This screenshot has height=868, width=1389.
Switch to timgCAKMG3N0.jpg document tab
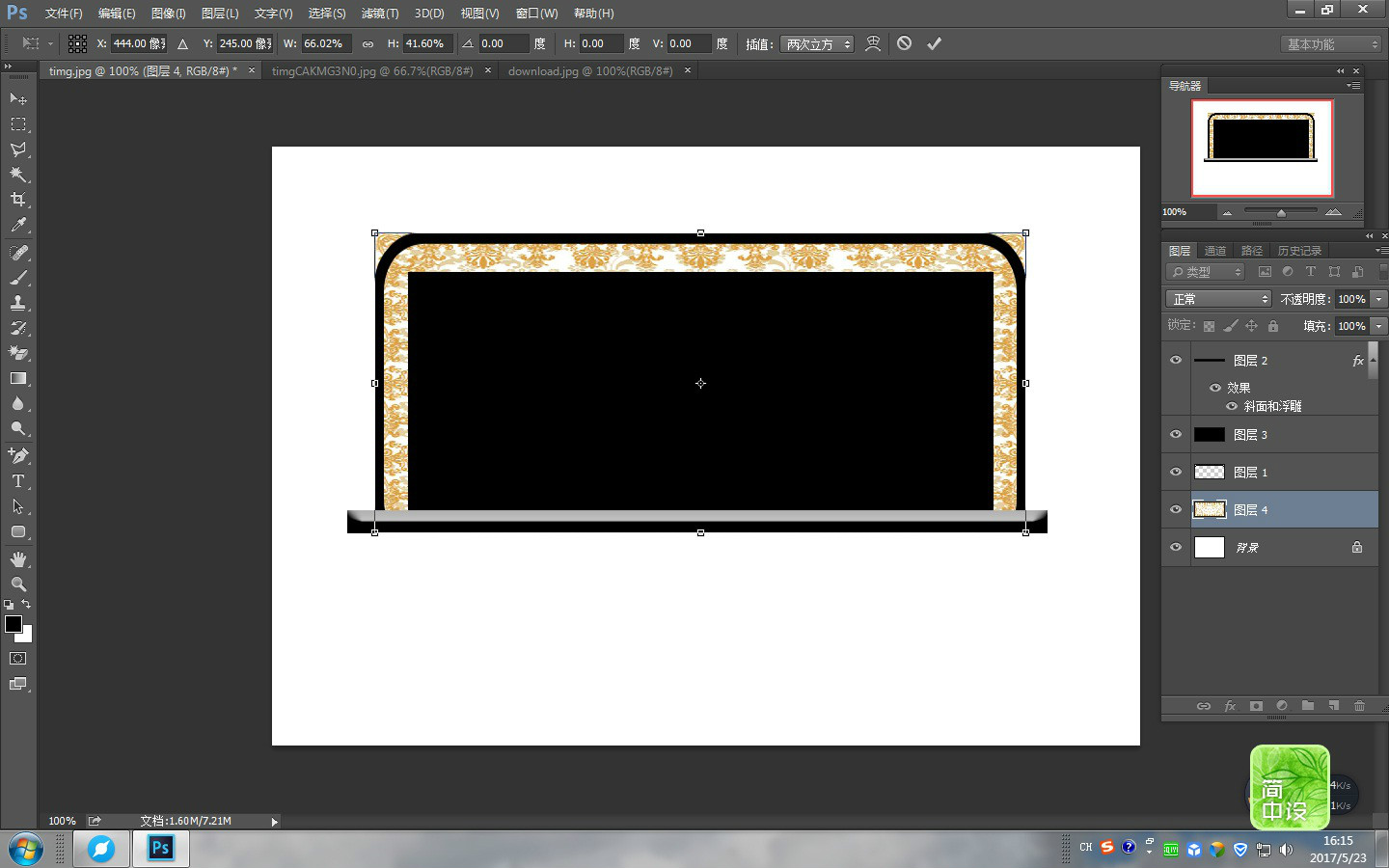coord(372,71)
